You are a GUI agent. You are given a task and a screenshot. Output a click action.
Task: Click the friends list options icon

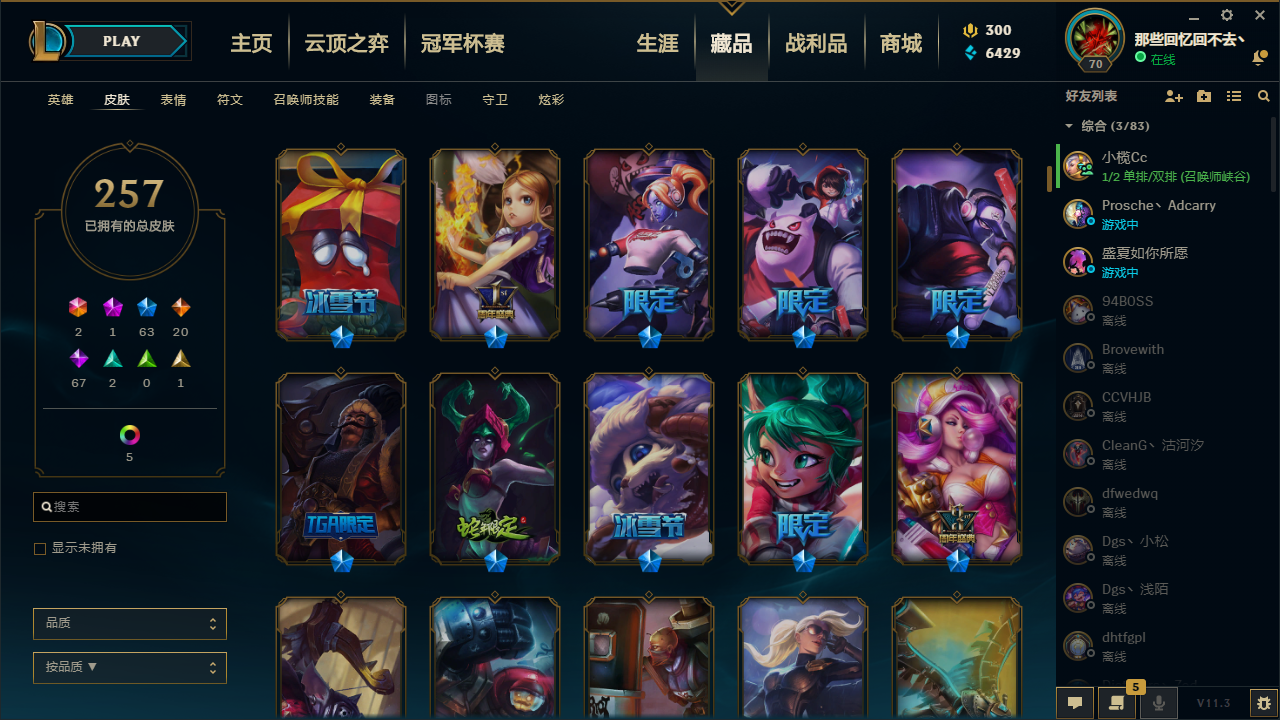tap(1234, 96)
